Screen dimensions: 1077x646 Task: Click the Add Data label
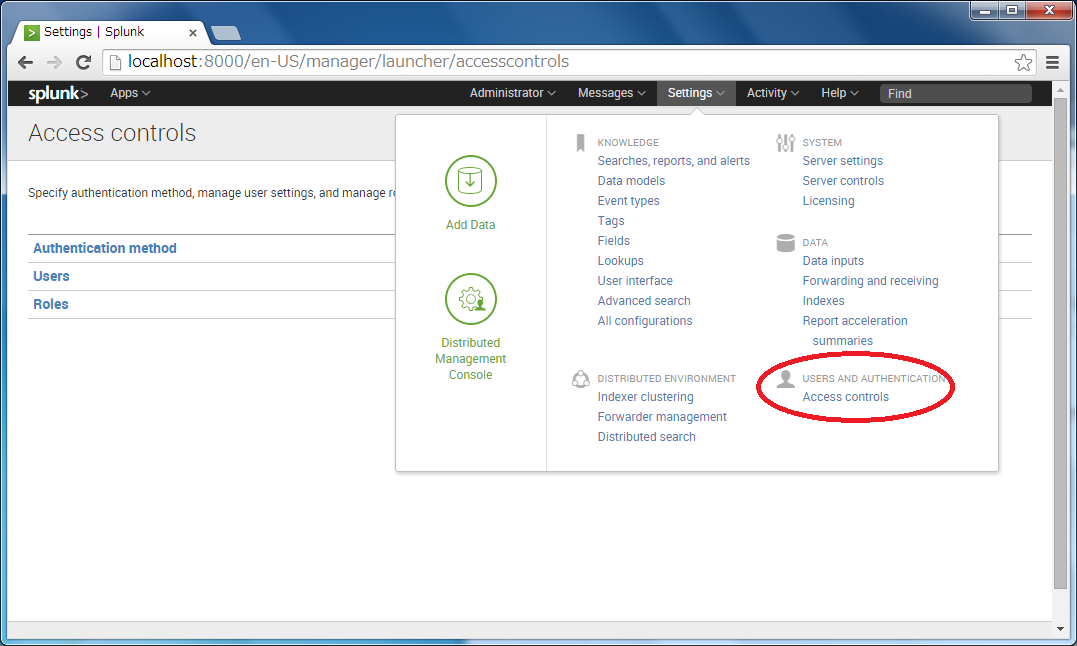pyautogui.click(x=471, y=224)
